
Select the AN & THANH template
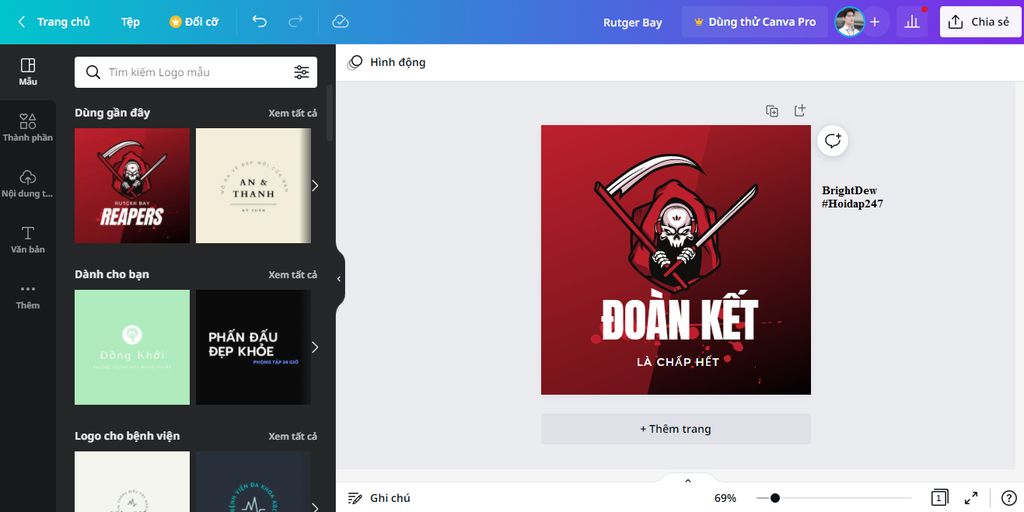tap(253, 185)
